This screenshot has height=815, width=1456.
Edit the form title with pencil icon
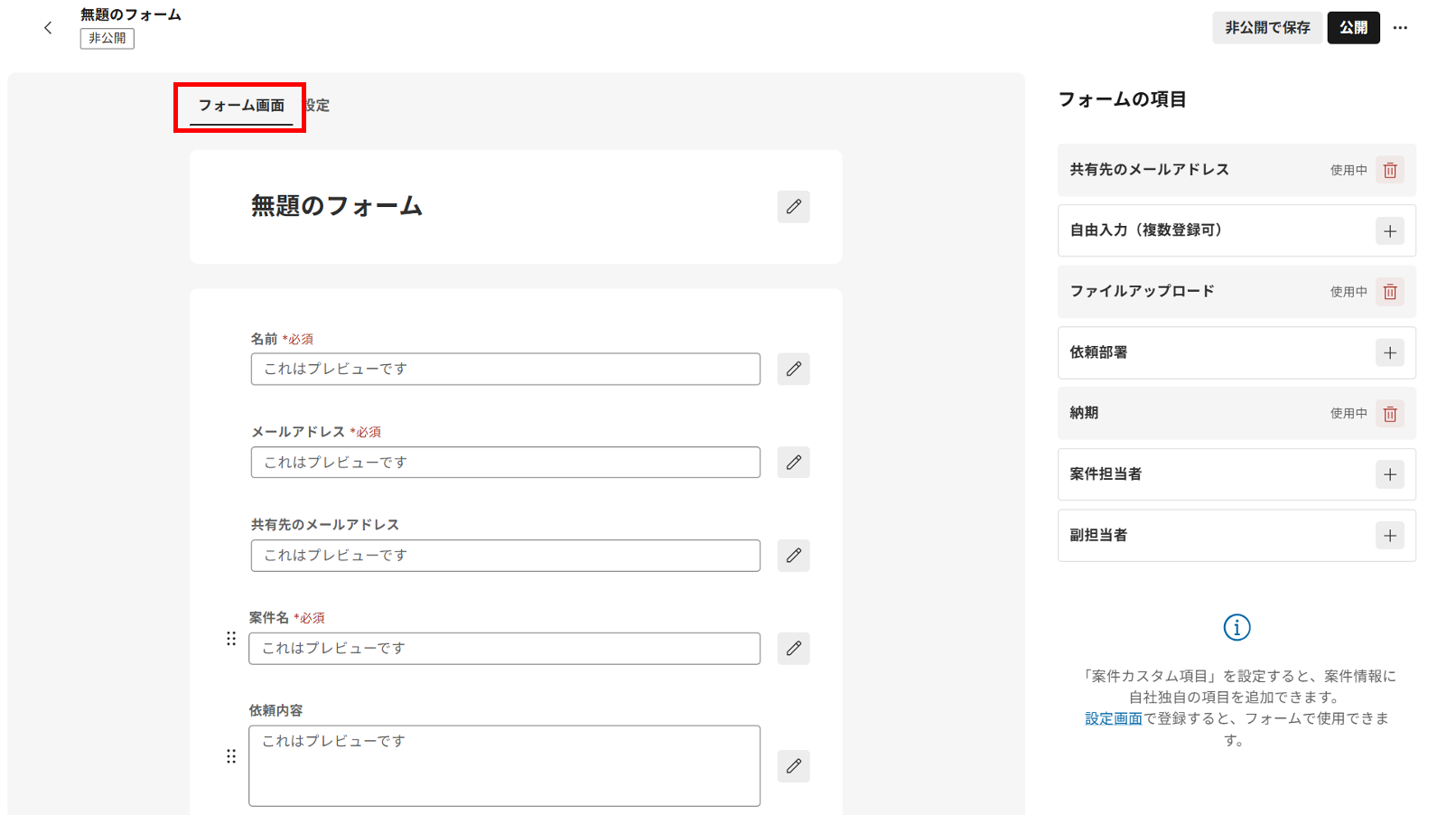pyautogui.click(x=793, y=207)
